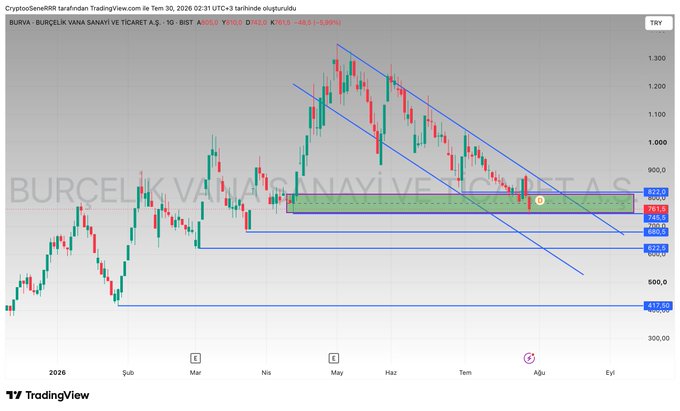The height and width of the screenshot is (411, 680).
Task: Click the Tem time axis label
Action: coord(465,372)
